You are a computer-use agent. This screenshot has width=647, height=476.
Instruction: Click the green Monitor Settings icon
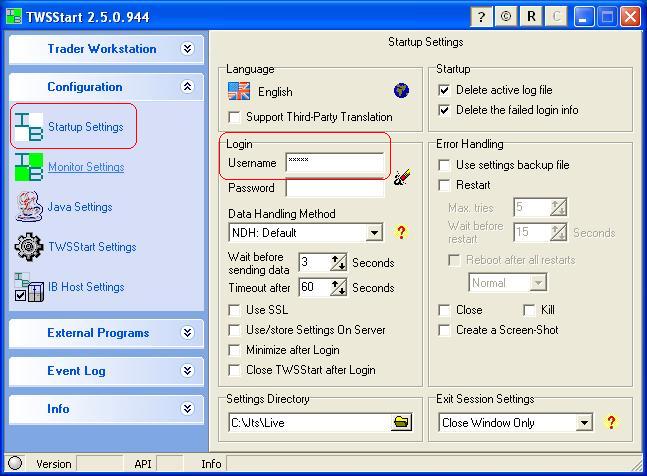click(x=29, y=167)
